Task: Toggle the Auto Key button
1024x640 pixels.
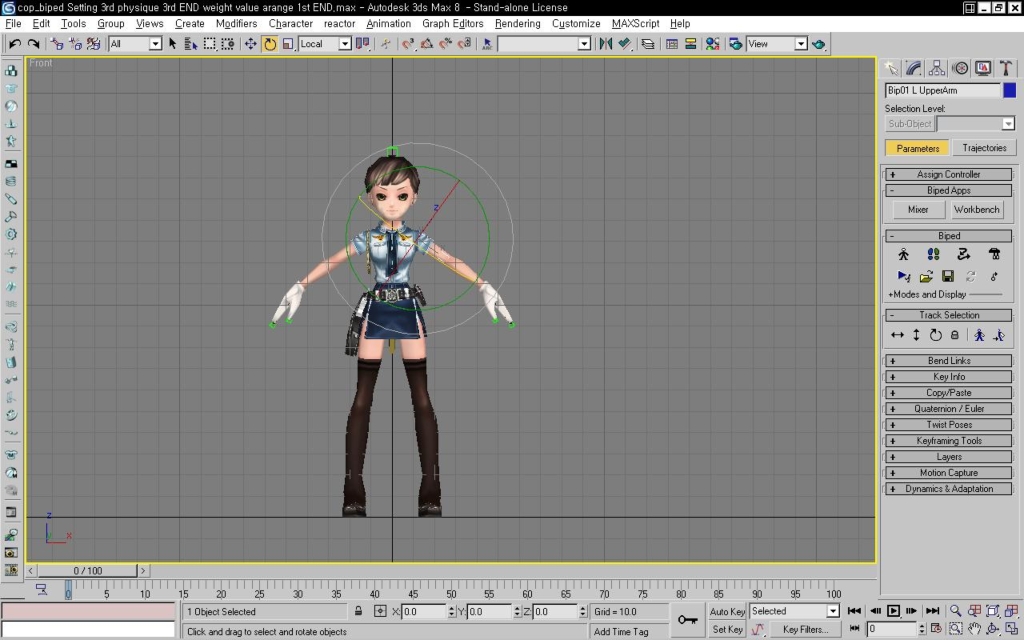Action: pyautogui.click(x=727, y=611)
